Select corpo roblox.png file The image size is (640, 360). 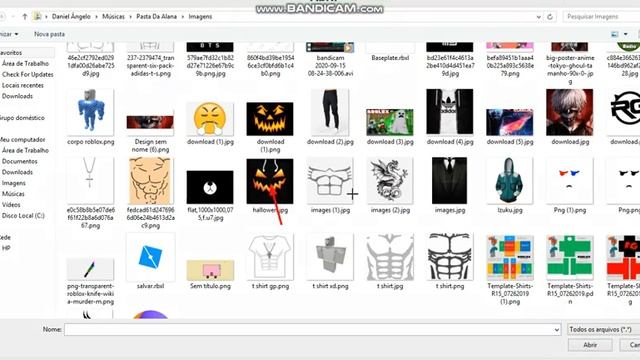coord(90,117)
